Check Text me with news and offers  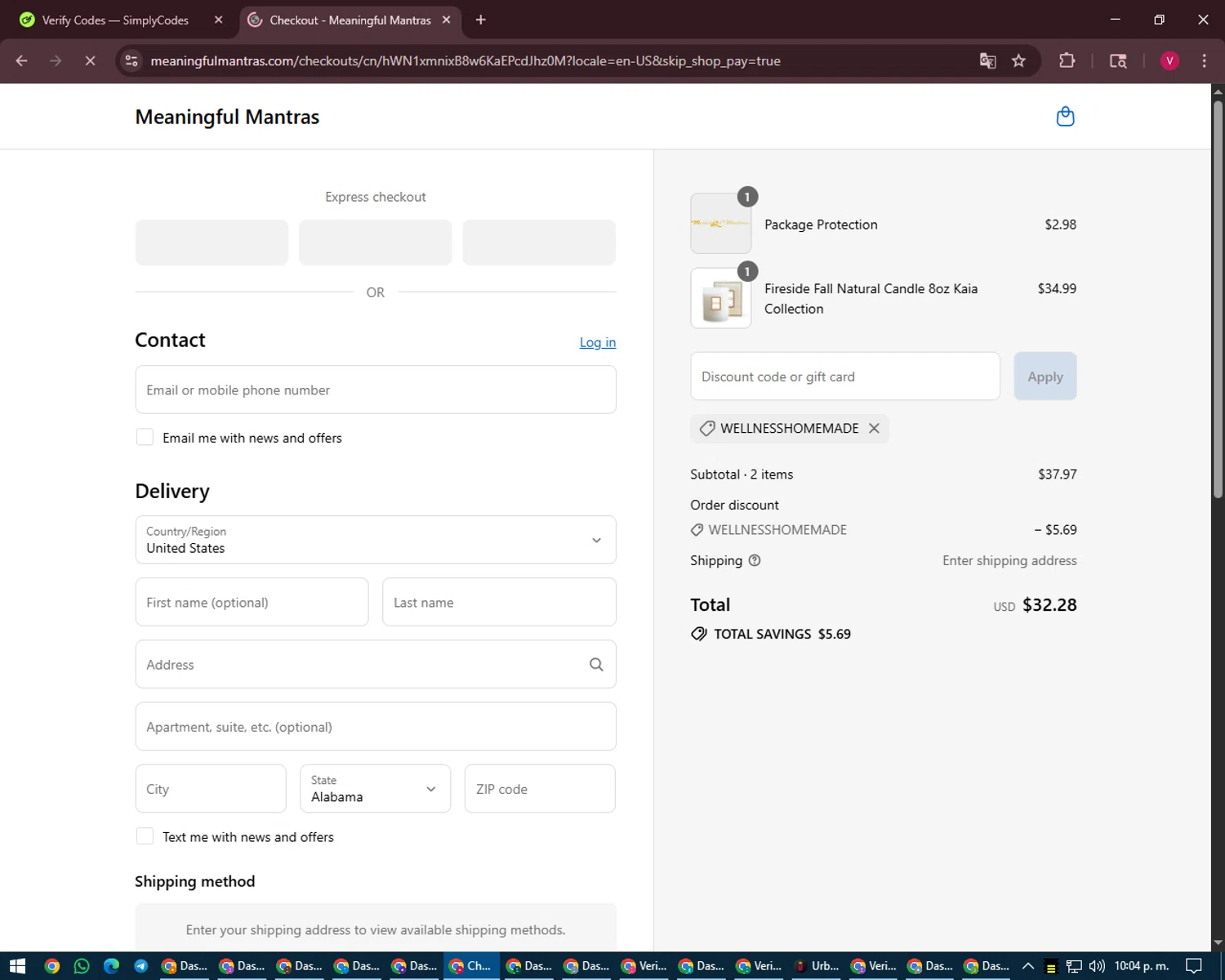click(145, 836)
